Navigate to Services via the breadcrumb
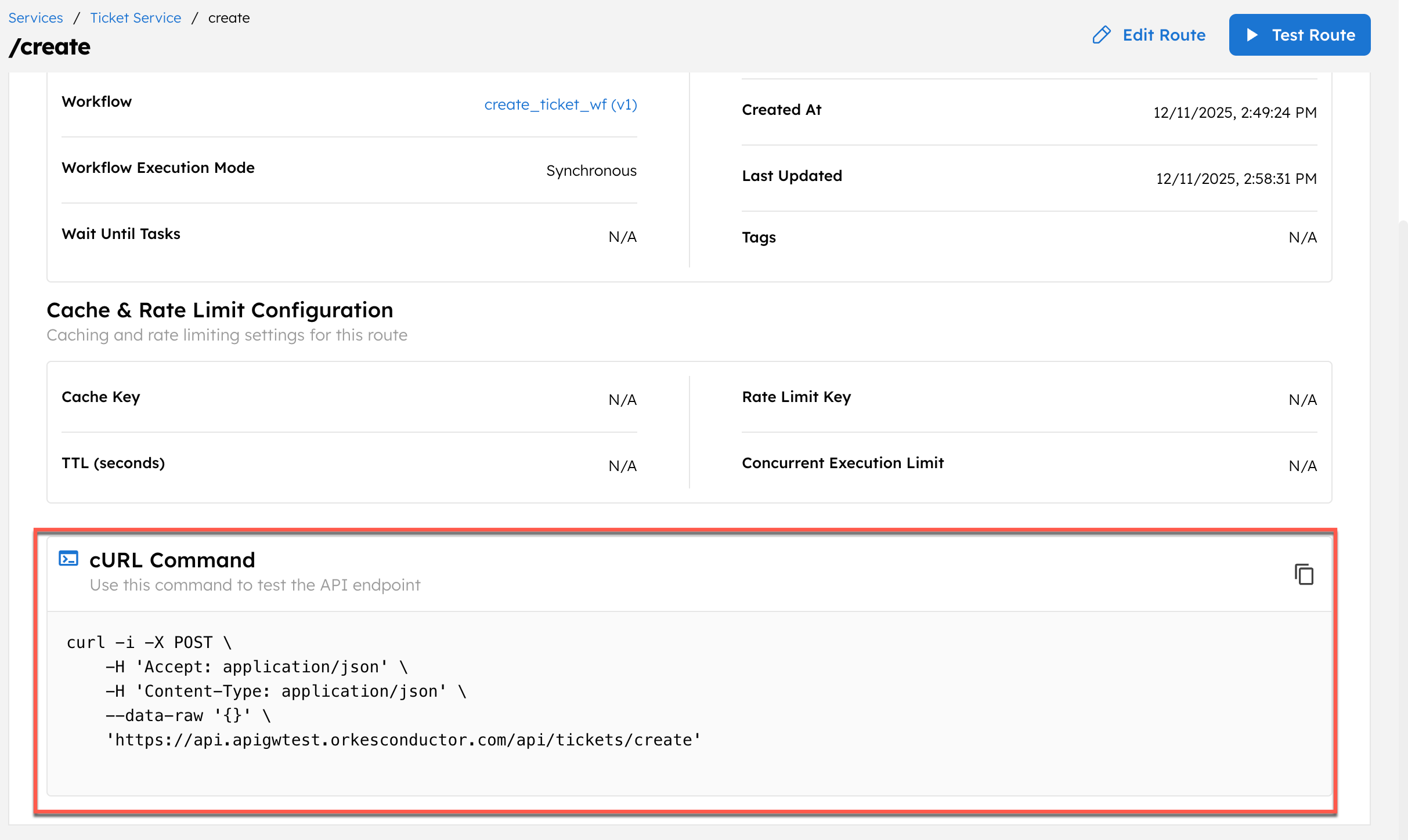The height and width of the screenshot is (840, 1408). 35,17
